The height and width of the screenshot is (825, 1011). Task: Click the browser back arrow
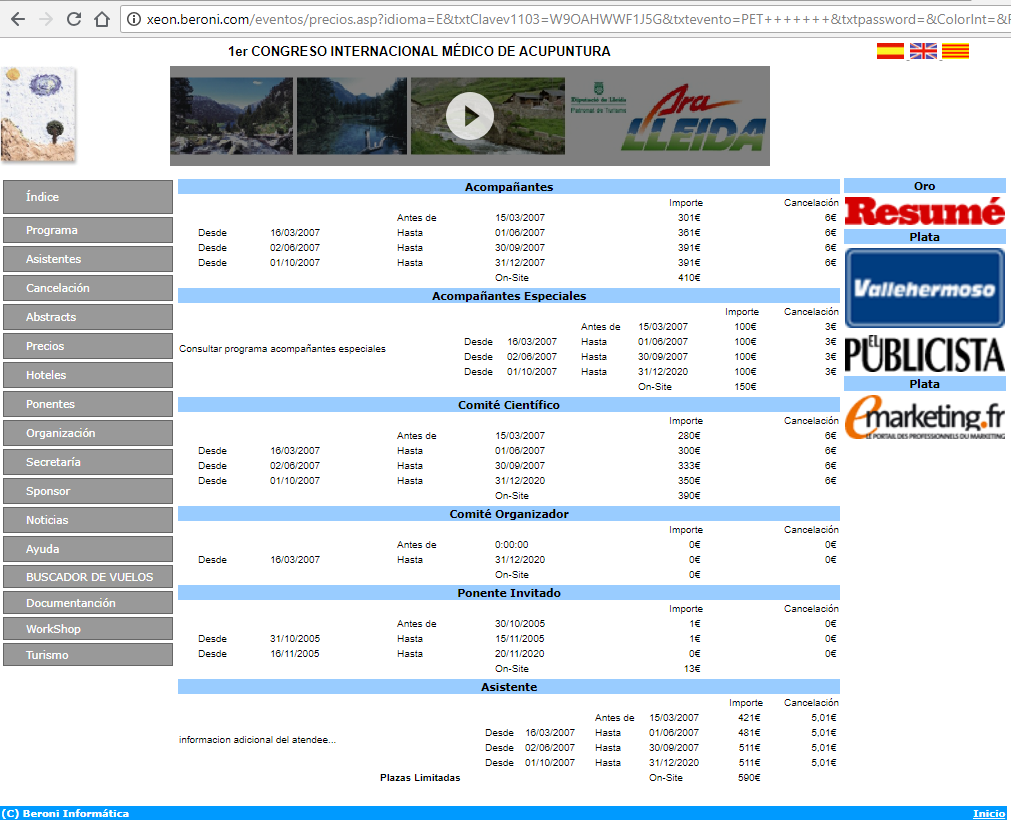[x=17, y=19]
